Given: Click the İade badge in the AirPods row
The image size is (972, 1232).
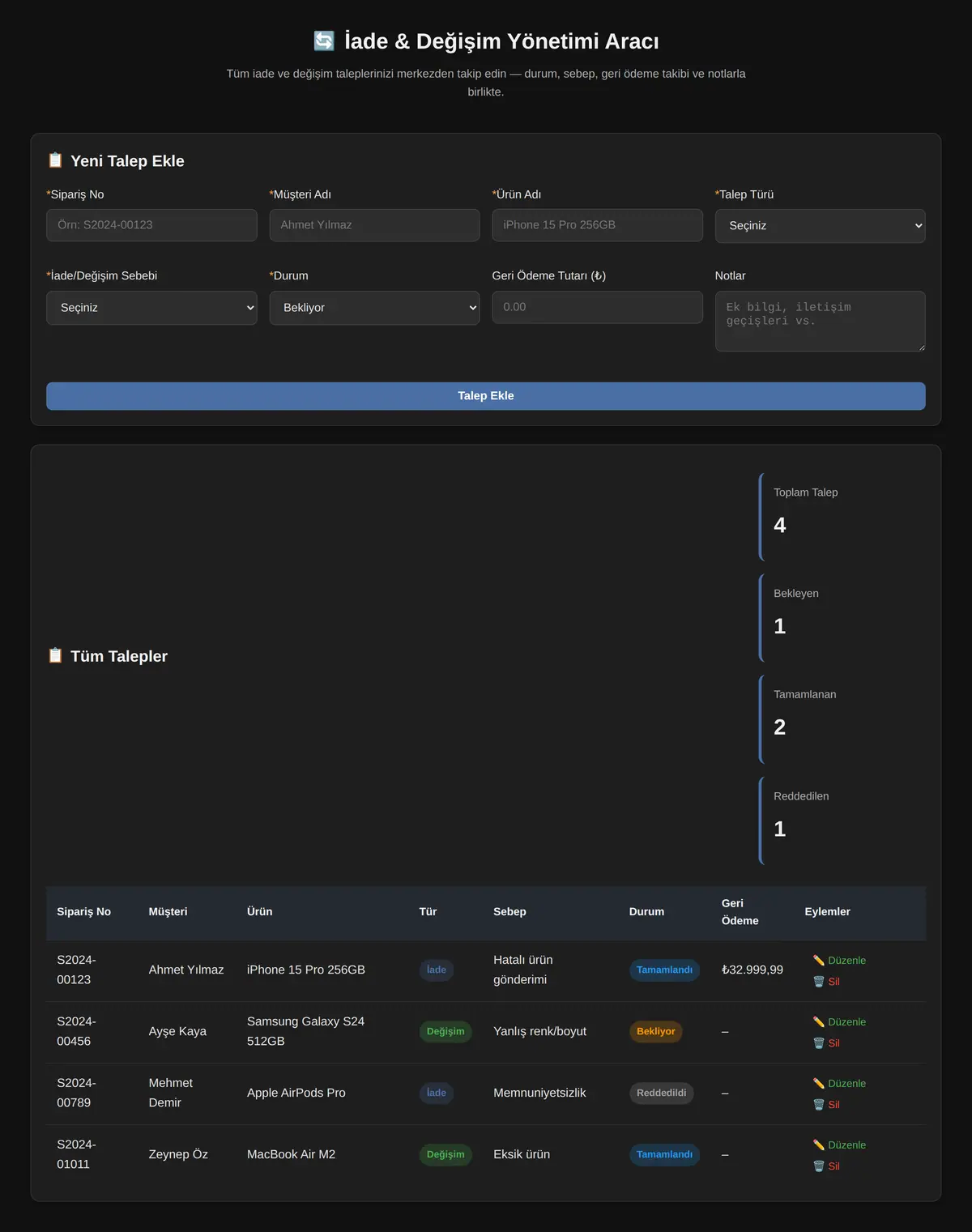Looking at the screenshot, I should click(x=437, y=1093).
